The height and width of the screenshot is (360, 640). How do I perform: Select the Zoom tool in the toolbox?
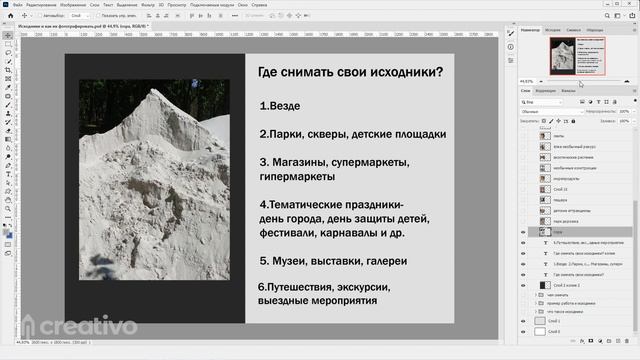pos(8,209)
